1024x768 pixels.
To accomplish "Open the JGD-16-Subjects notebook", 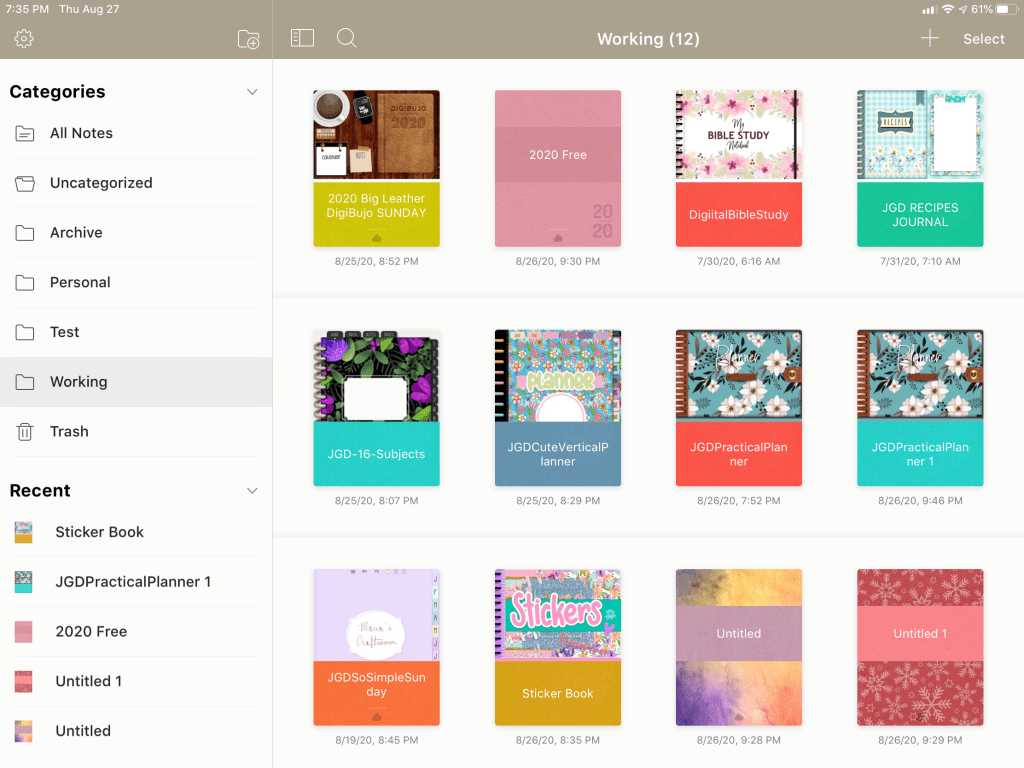I will [x=376, y=408].
